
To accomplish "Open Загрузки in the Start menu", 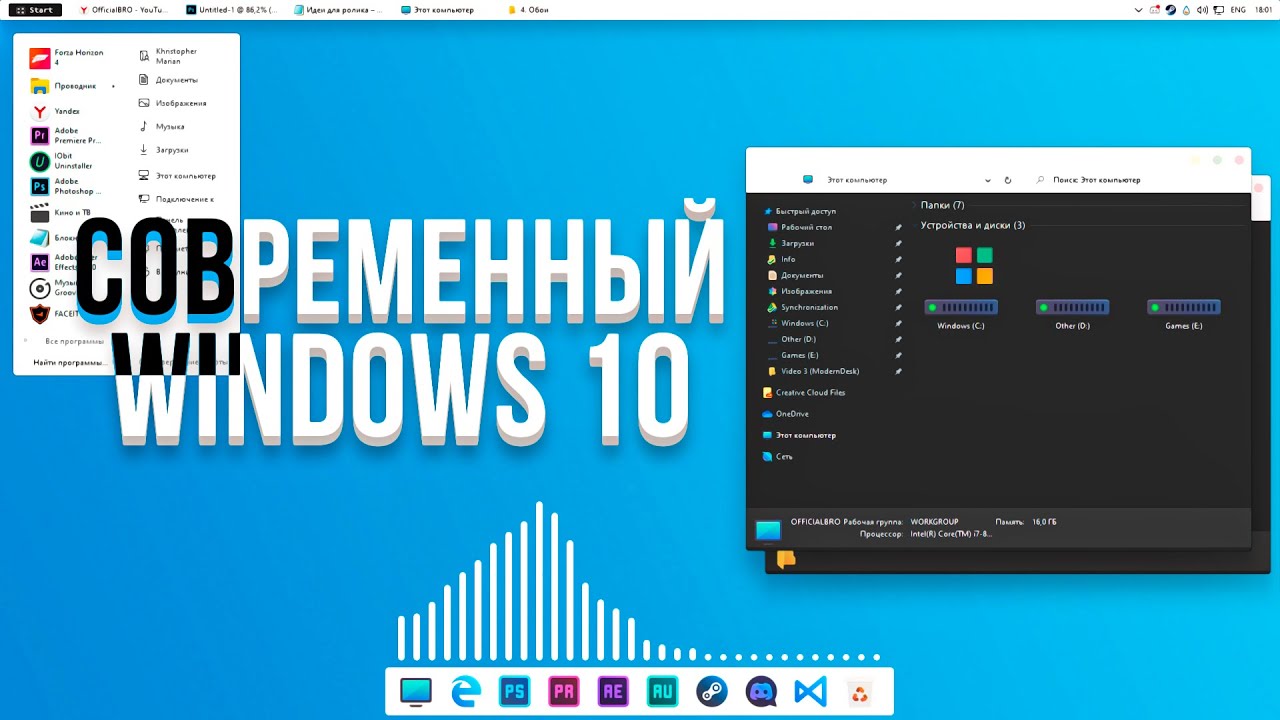I will point(164,150).
